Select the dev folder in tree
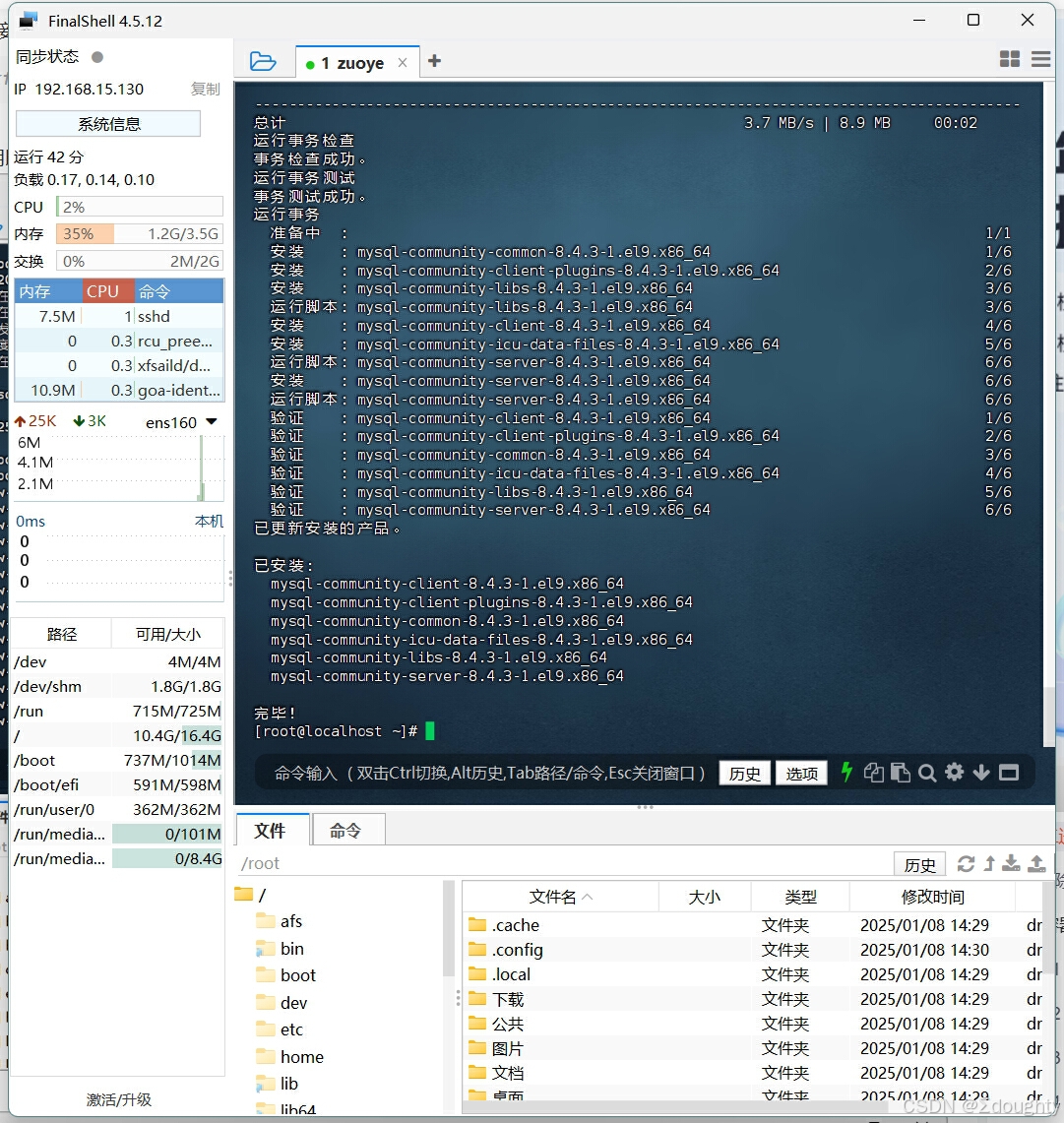Image resolution: width=1064 pixels, height=1123 pixels. 282,1003
